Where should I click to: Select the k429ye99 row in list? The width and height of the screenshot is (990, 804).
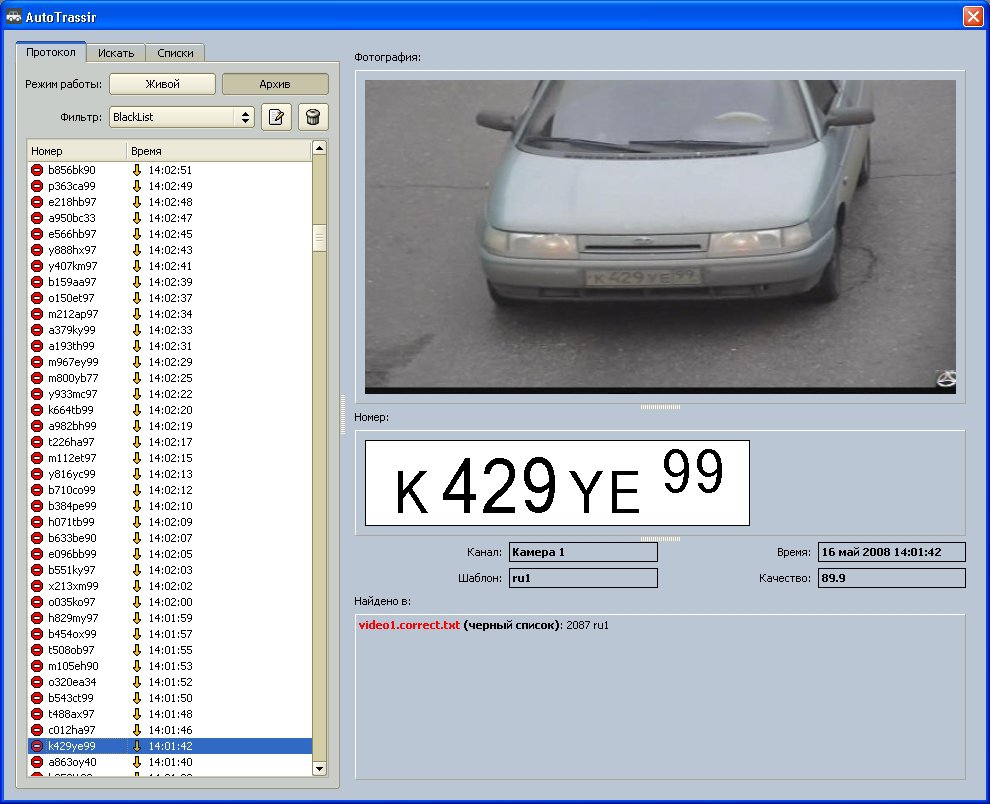pyautogui.click(x=72, y=746)
